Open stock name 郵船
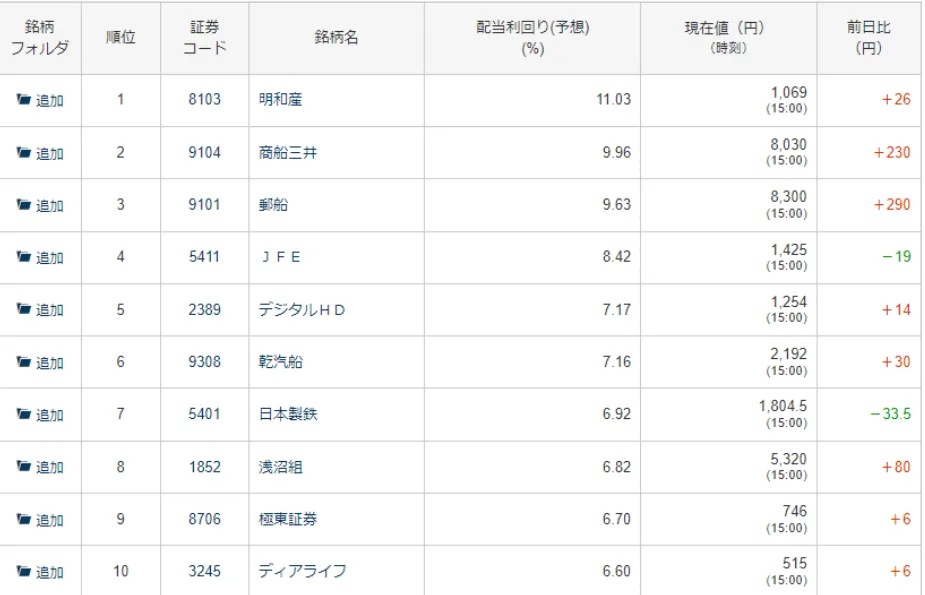Image resolution: width=925 pixels, height=595 pixels. pos(274,204)
